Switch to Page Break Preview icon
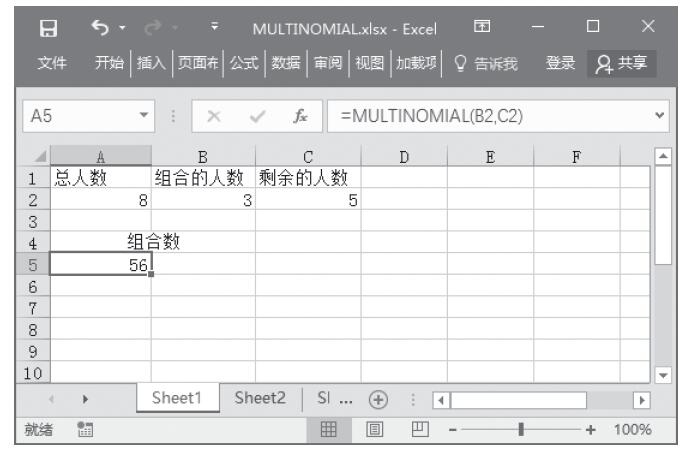The height and width of the screenshot is (450, 684). pyautogui.click(x=419, y=430)
